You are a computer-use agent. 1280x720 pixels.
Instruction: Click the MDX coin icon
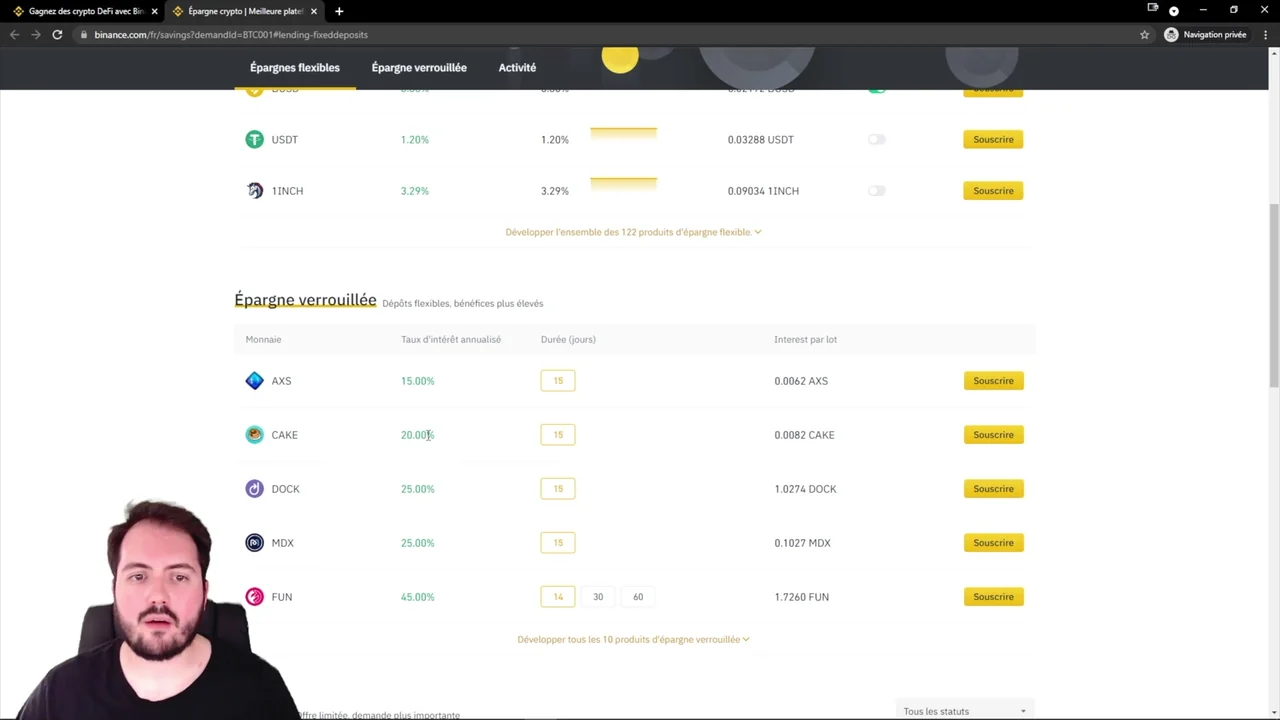(x=254, y=542)
